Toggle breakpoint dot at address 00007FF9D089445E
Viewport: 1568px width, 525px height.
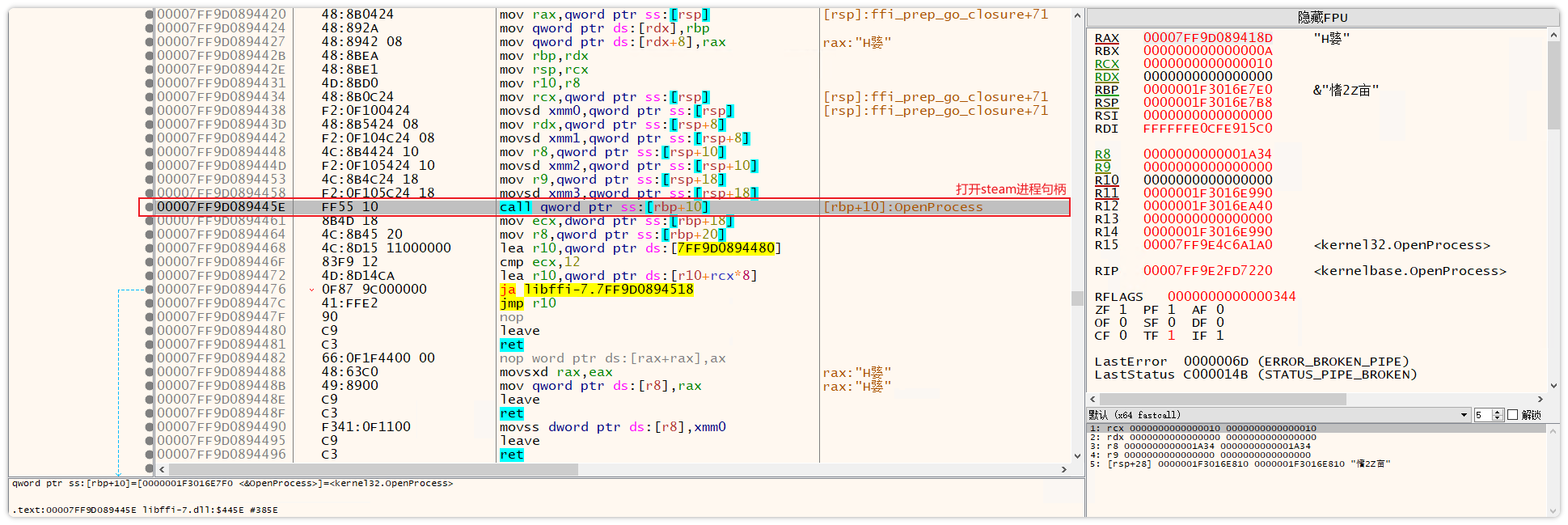(x=150, y=207)
